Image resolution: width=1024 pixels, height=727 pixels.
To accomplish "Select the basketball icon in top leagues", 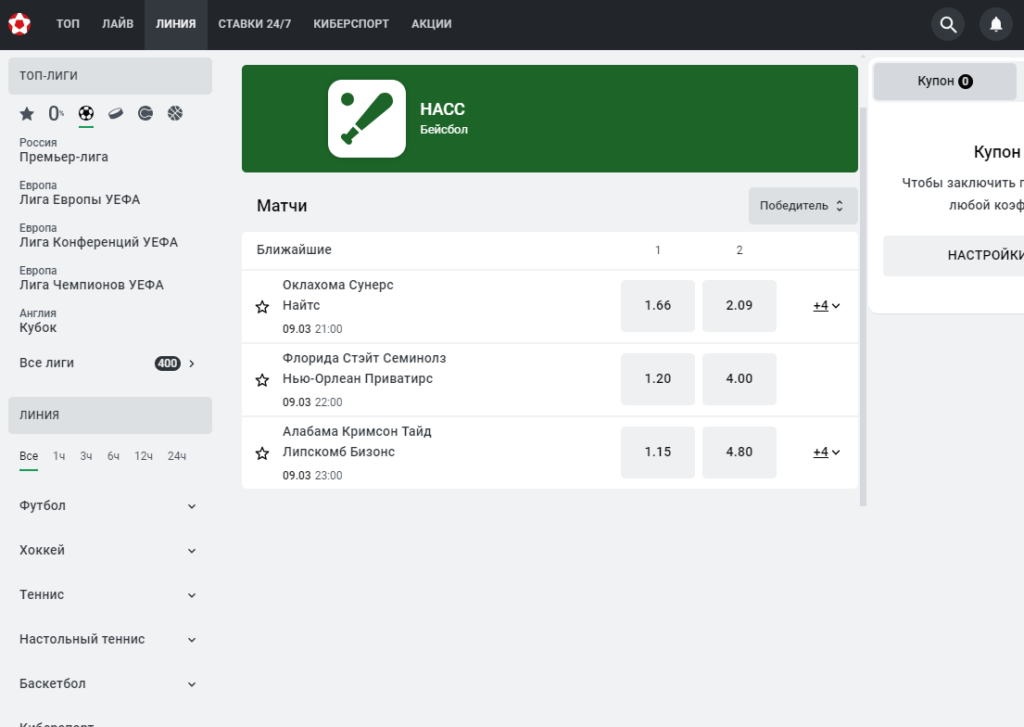I will [175, 114].
